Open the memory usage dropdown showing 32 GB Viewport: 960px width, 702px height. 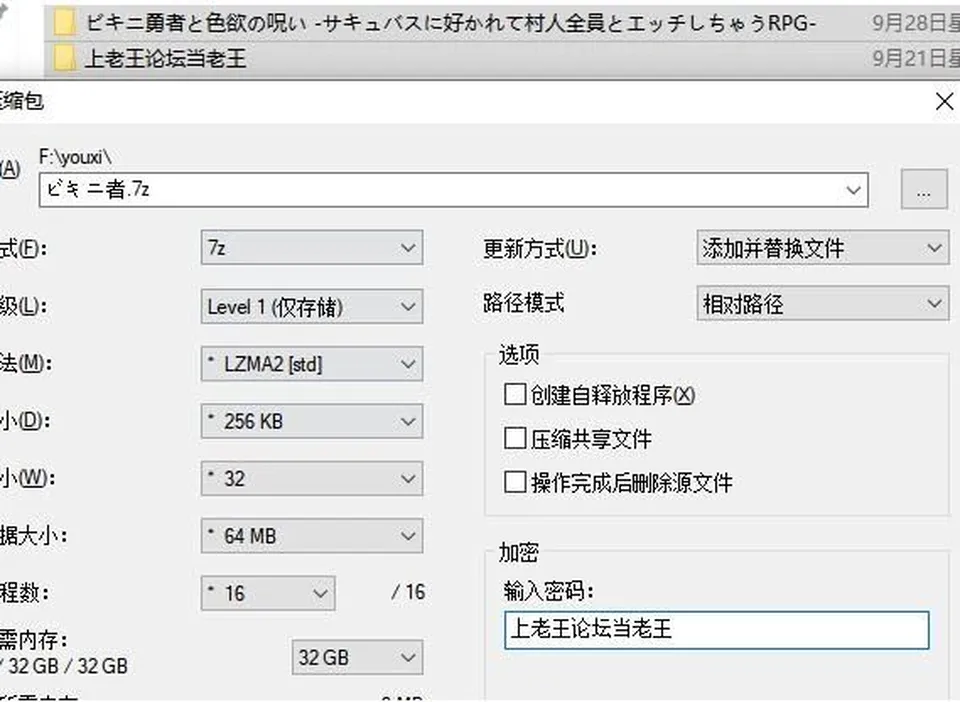[x=358, y=657]
